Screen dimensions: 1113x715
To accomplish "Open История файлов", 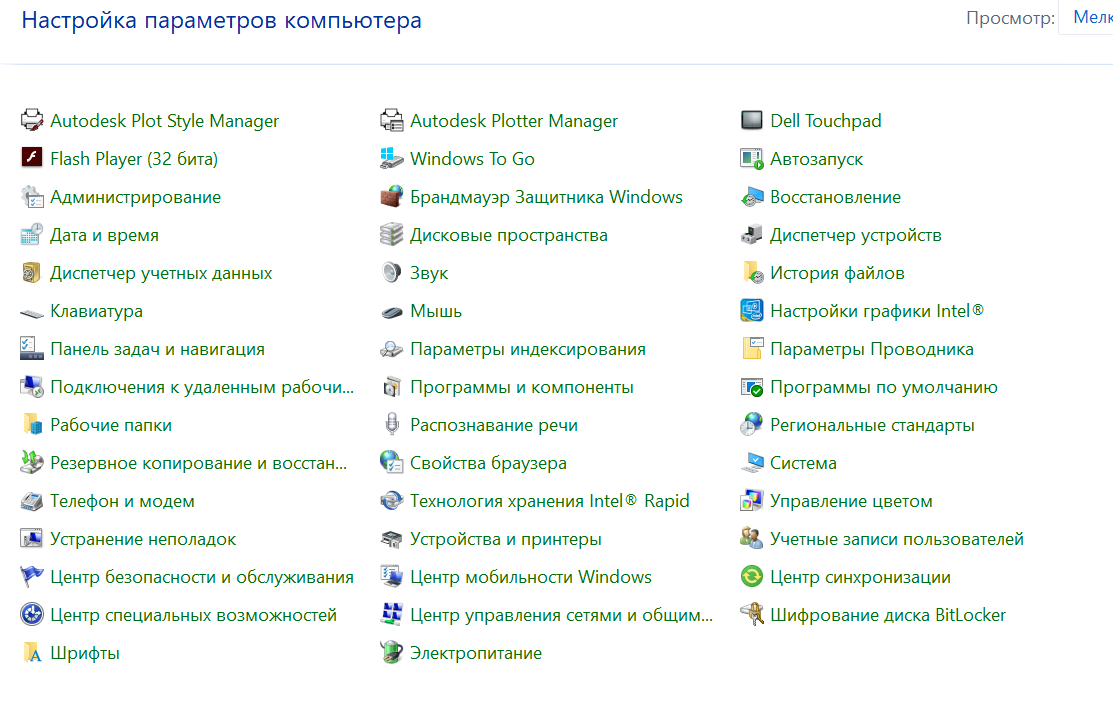I will (837, 273).
